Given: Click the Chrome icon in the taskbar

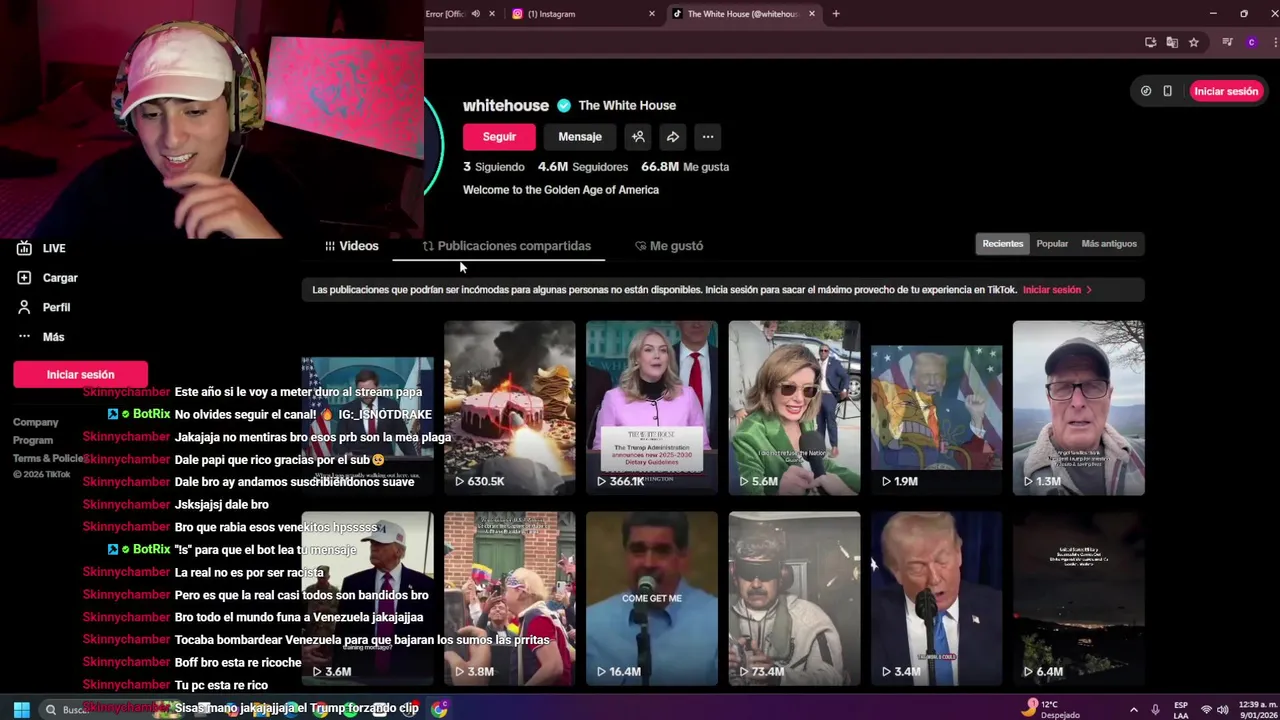Looking at the screenshot, I should [440, 709].
